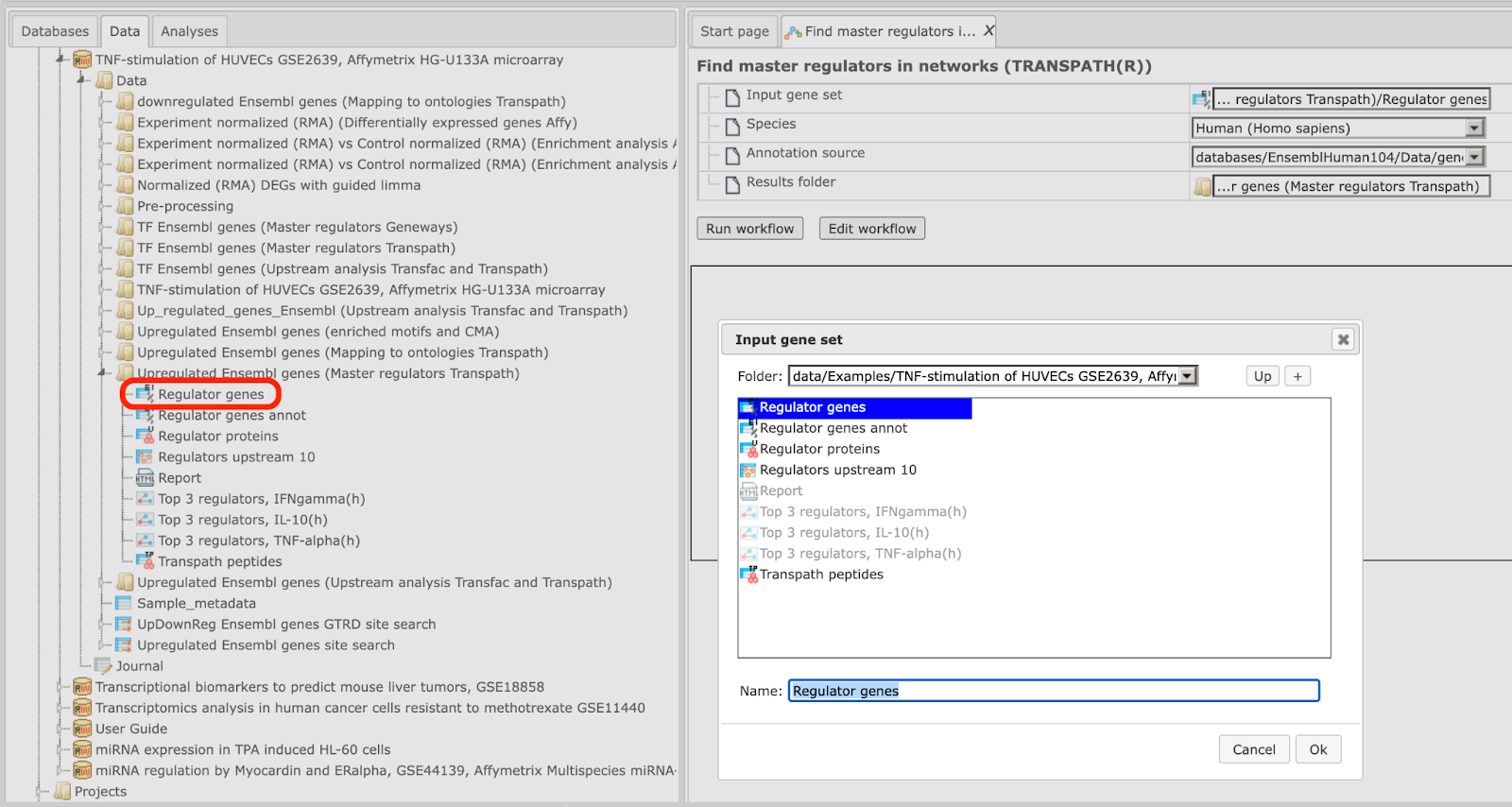Go Up one folder in dialog
The width and height of the screenshot is (1512, 807).
pos(1263,376)
